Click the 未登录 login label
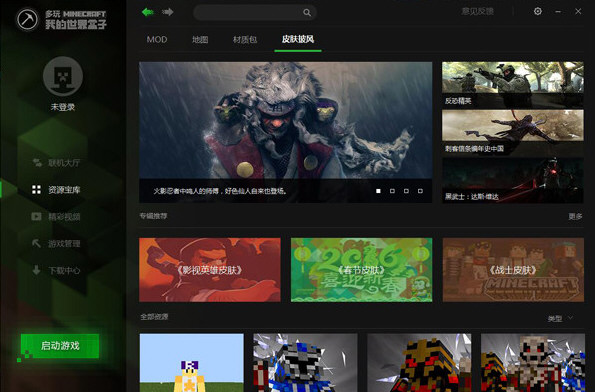This screenshot has height=392, width=595. (63, 107)
